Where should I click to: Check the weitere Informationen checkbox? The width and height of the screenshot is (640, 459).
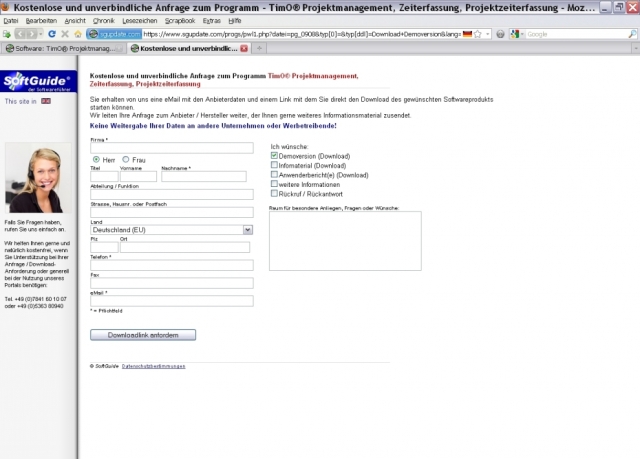[x=274, y=184]
